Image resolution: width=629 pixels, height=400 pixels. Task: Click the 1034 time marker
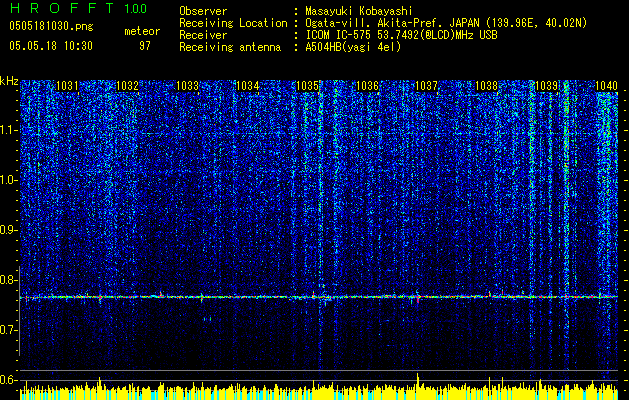tap(248, 86)
